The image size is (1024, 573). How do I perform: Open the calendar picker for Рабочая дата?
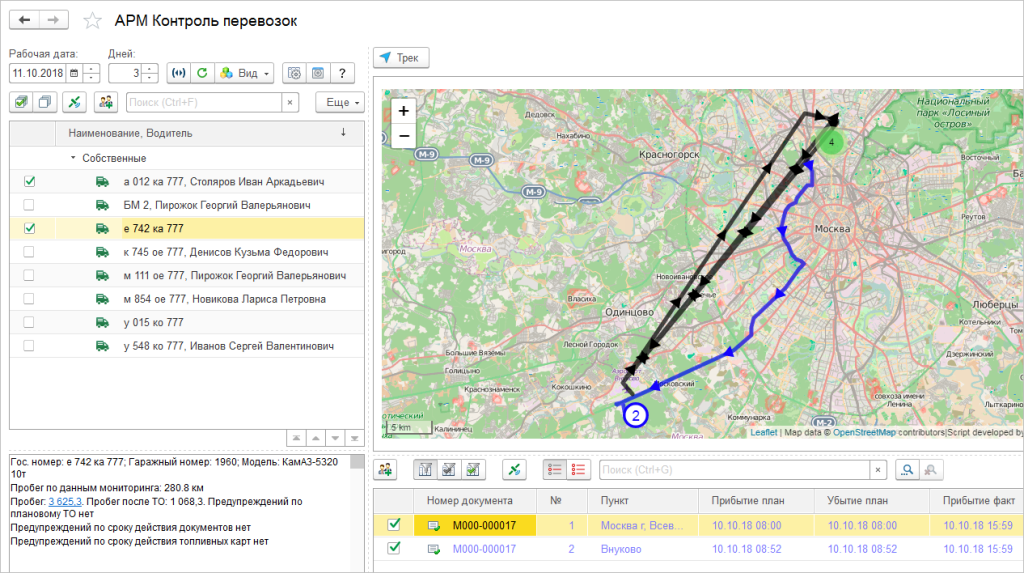[x=76, y=73]
